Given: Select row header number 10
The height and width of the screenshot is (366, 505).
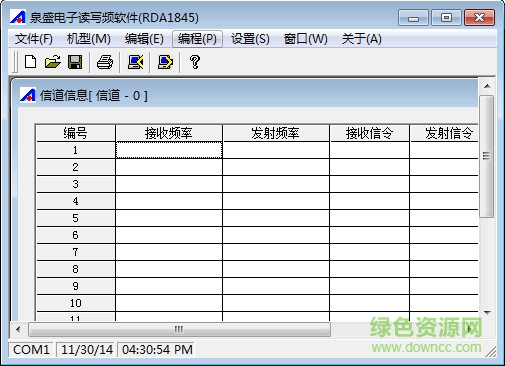Looking at the screenshot, I should pyautogui.click(x=75, y=303).
